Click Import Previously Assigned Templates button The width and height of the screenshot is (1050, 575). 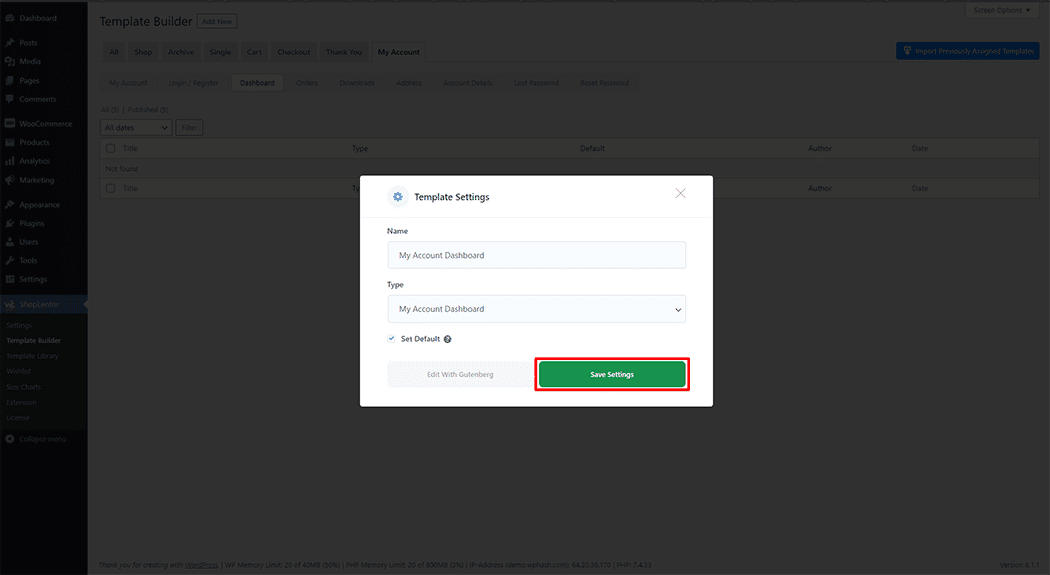967,51
